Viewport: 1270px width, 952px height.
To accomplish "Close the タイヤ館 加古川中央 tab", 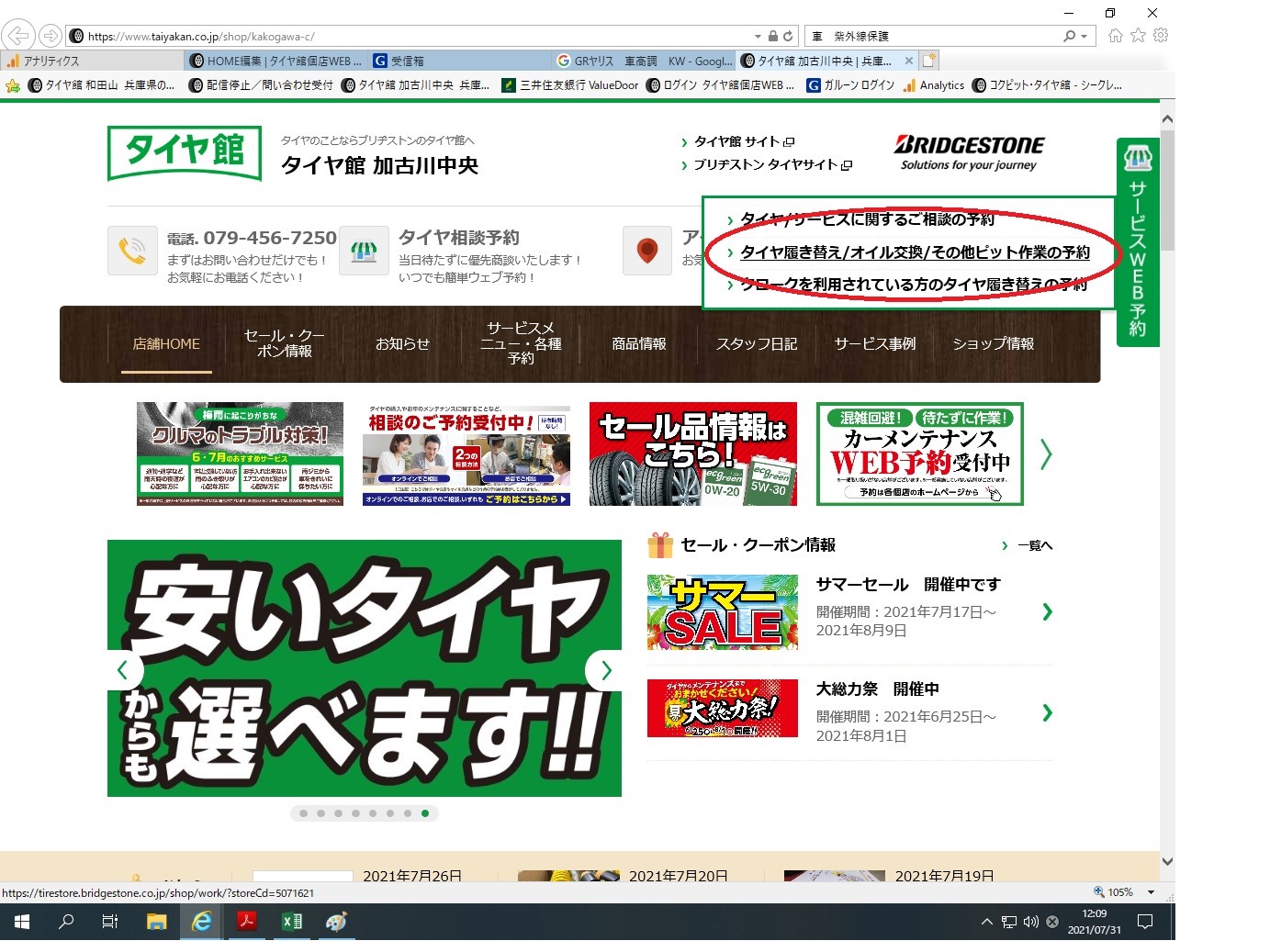I will tap(909, 61).
